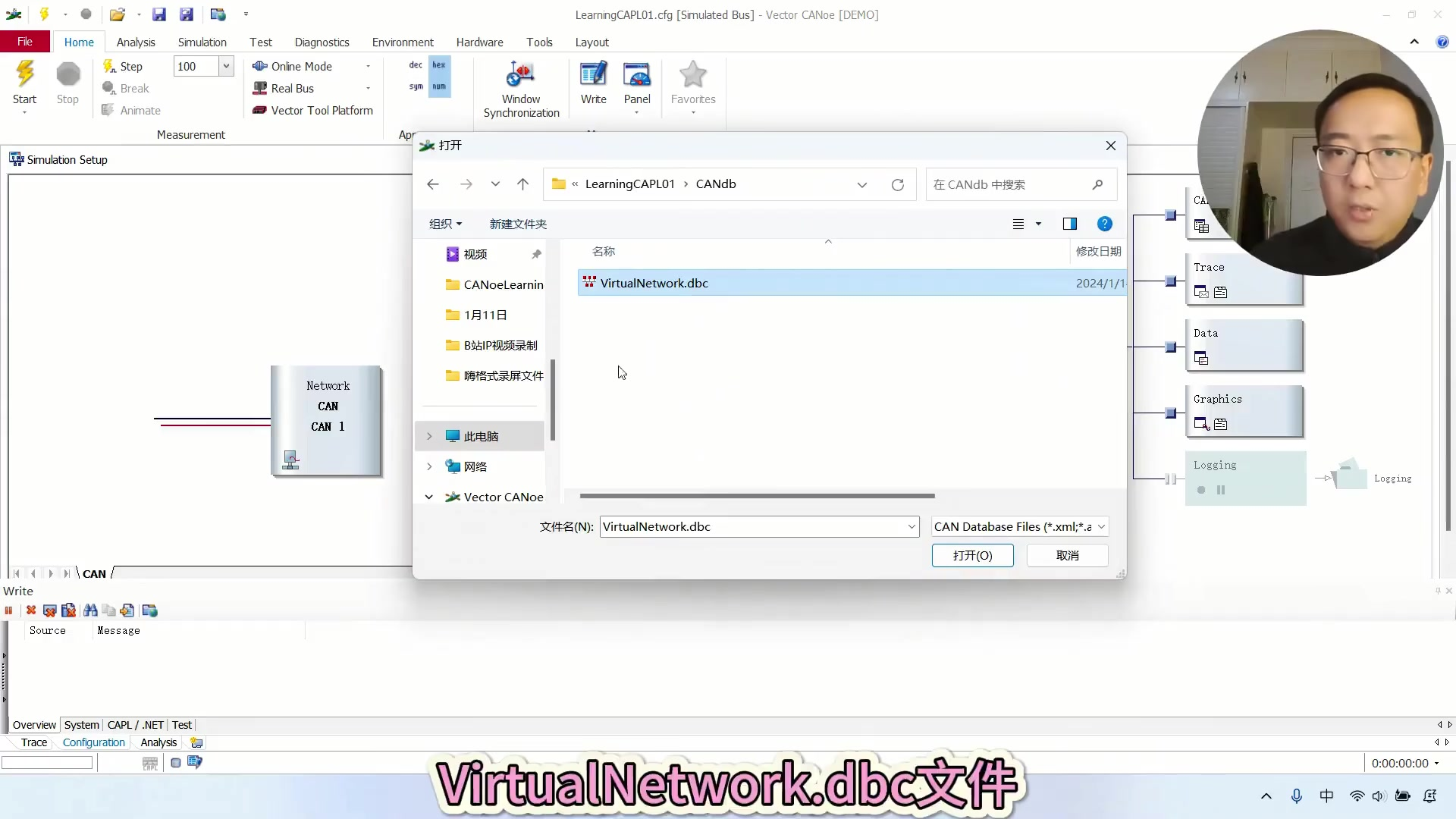Select the CAPL / .NET Write tab

[x=136, y=725]
